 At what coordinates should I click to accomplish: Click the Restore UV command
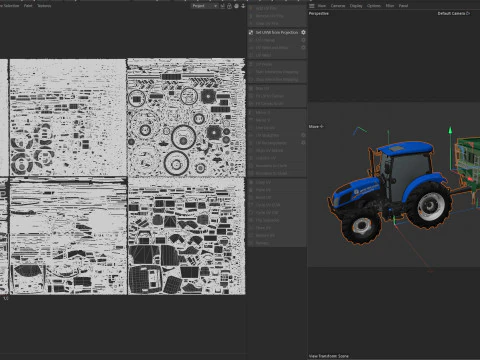pyautogui.click(x=265, y=236)
